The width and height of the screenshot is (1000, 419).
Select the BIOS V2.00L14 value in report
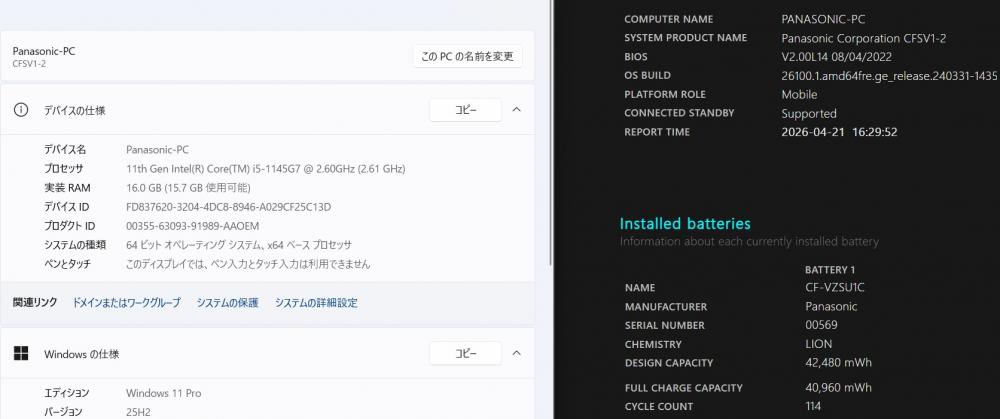(x=836, y=57)
